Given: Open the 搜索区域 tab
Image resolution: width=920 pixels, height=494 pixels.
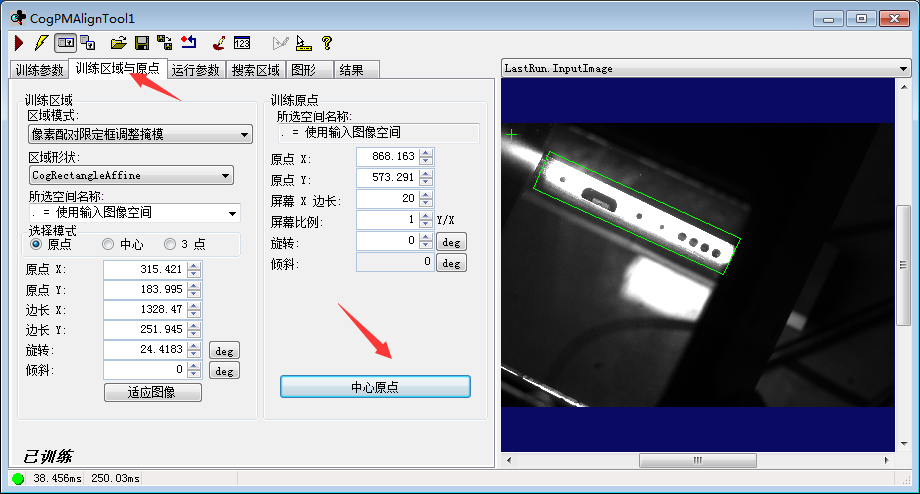Looking at the screenshot, I should (255, 70).
